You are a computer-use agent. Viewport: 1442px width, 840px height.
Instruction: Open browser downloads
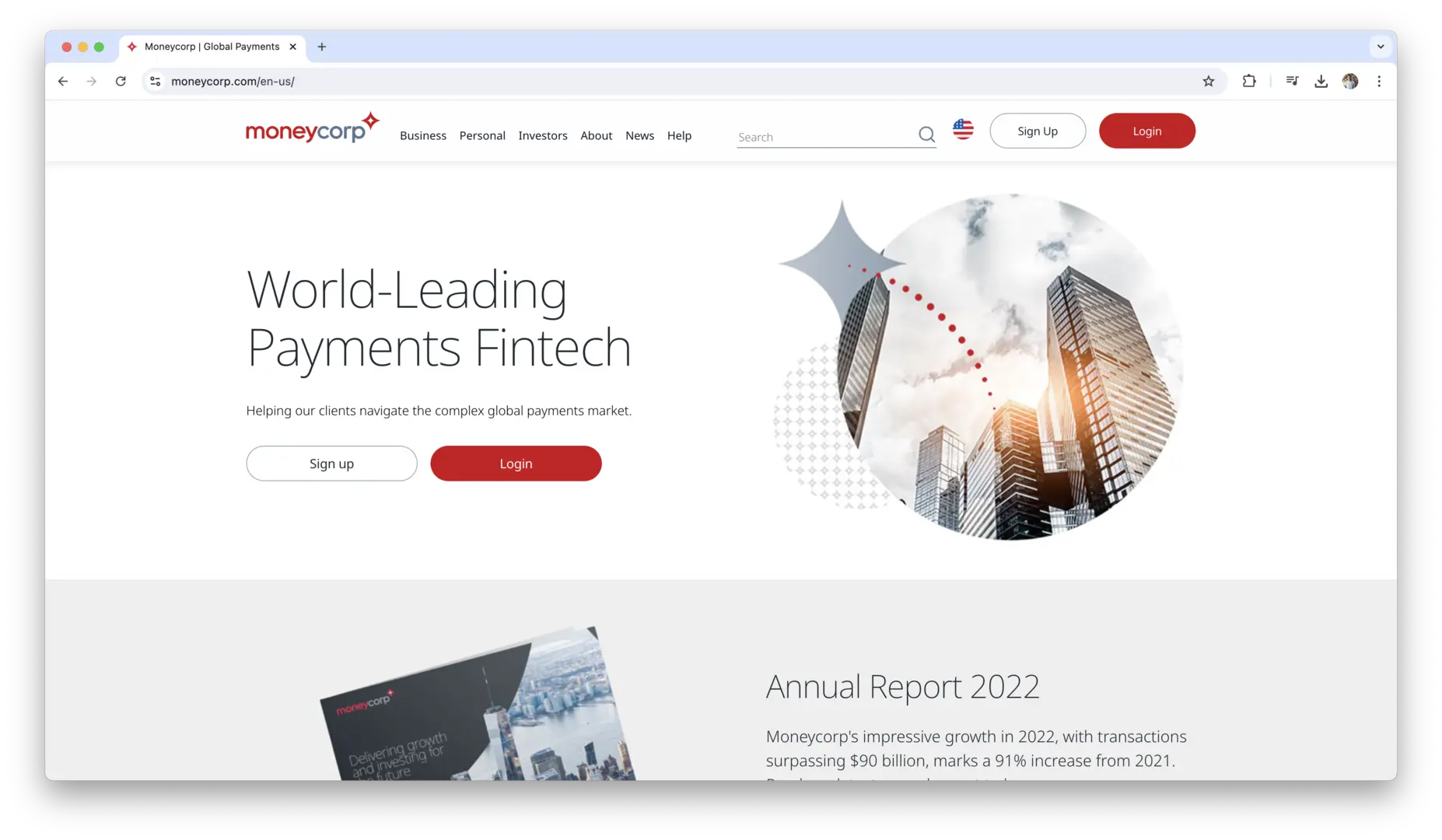click(1321, 81)
